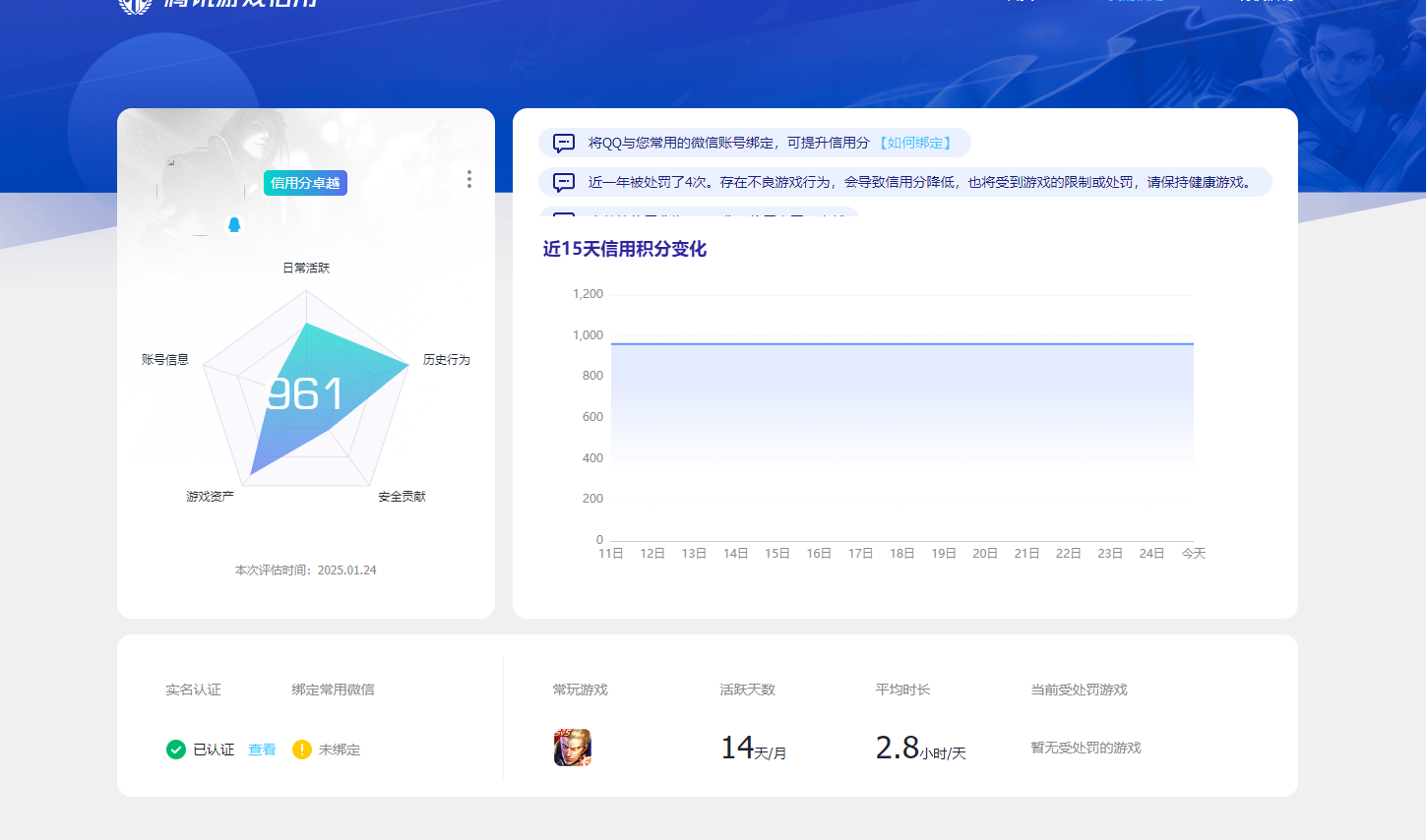Click the 近15天信用积分变化 chart title

tap(625, 249)
